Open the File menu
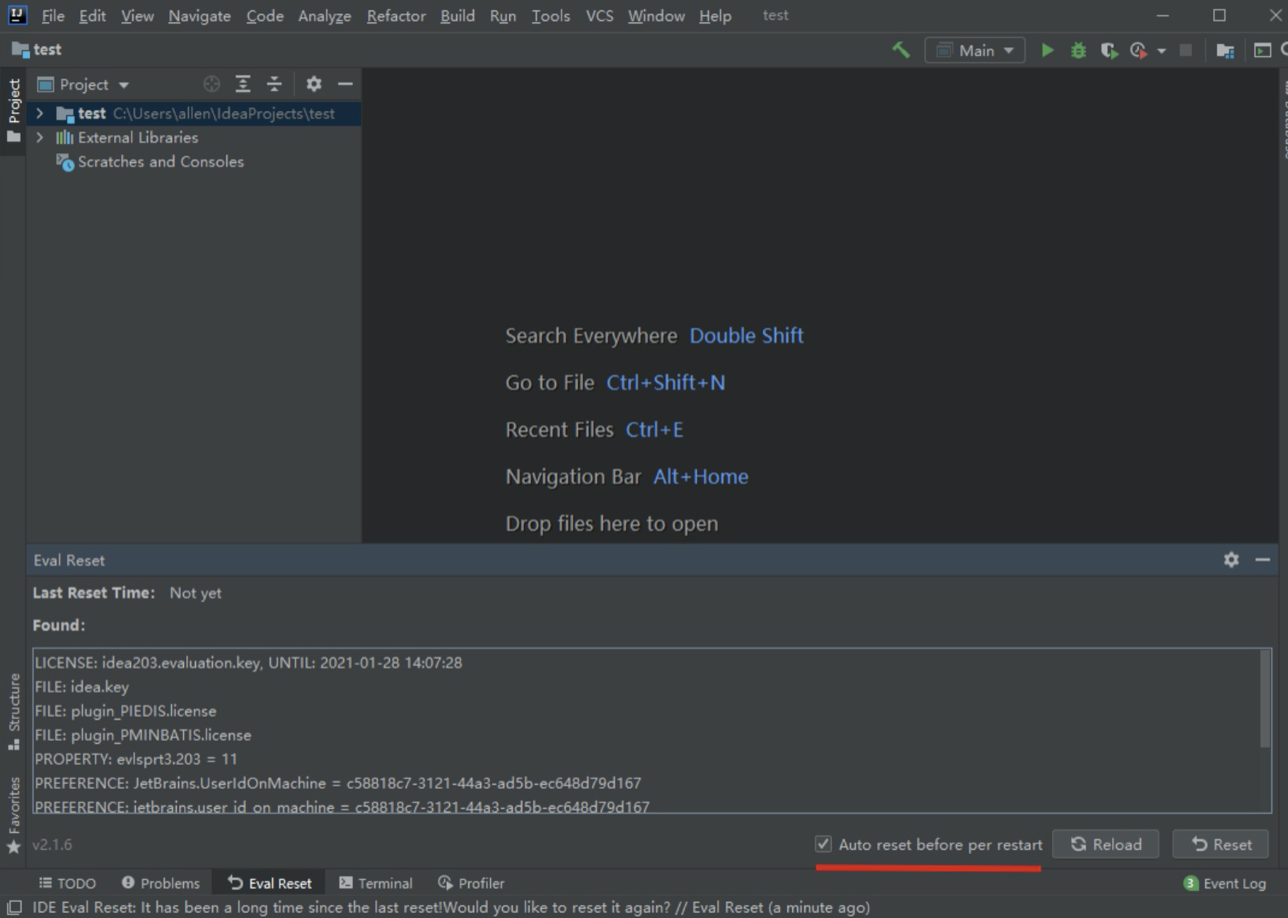1288x918 pixels. (53, 16)
